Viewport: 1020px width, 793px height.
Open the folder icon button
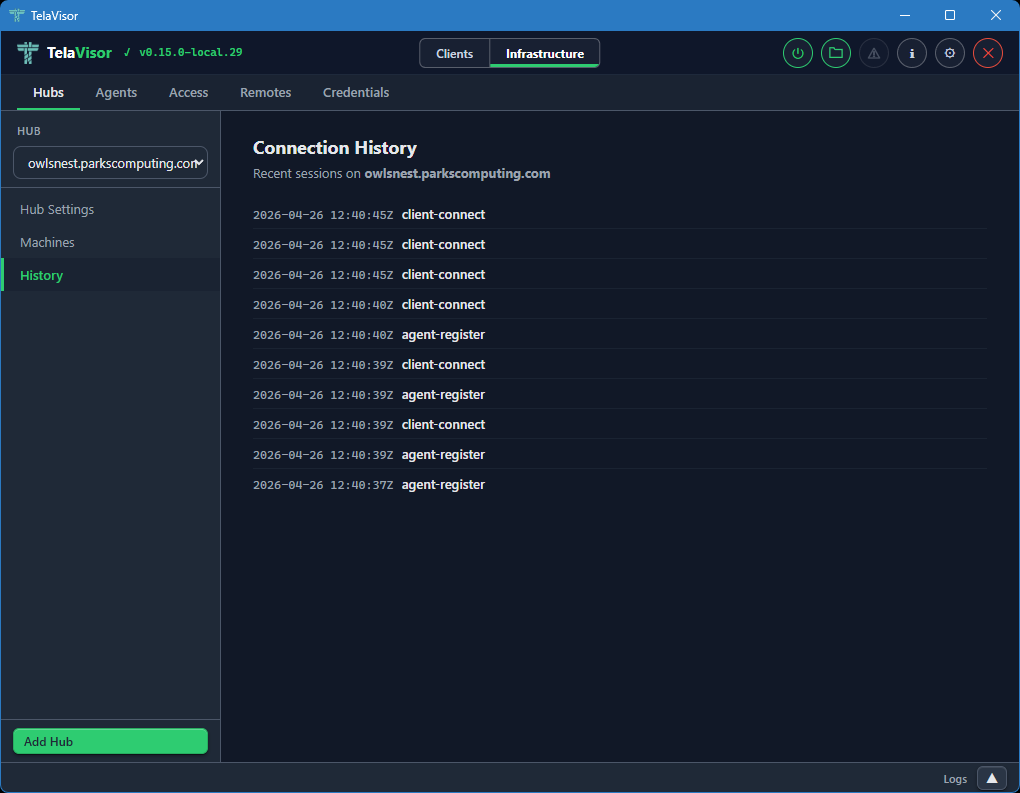pyautogui.click(x=836, y=53)
